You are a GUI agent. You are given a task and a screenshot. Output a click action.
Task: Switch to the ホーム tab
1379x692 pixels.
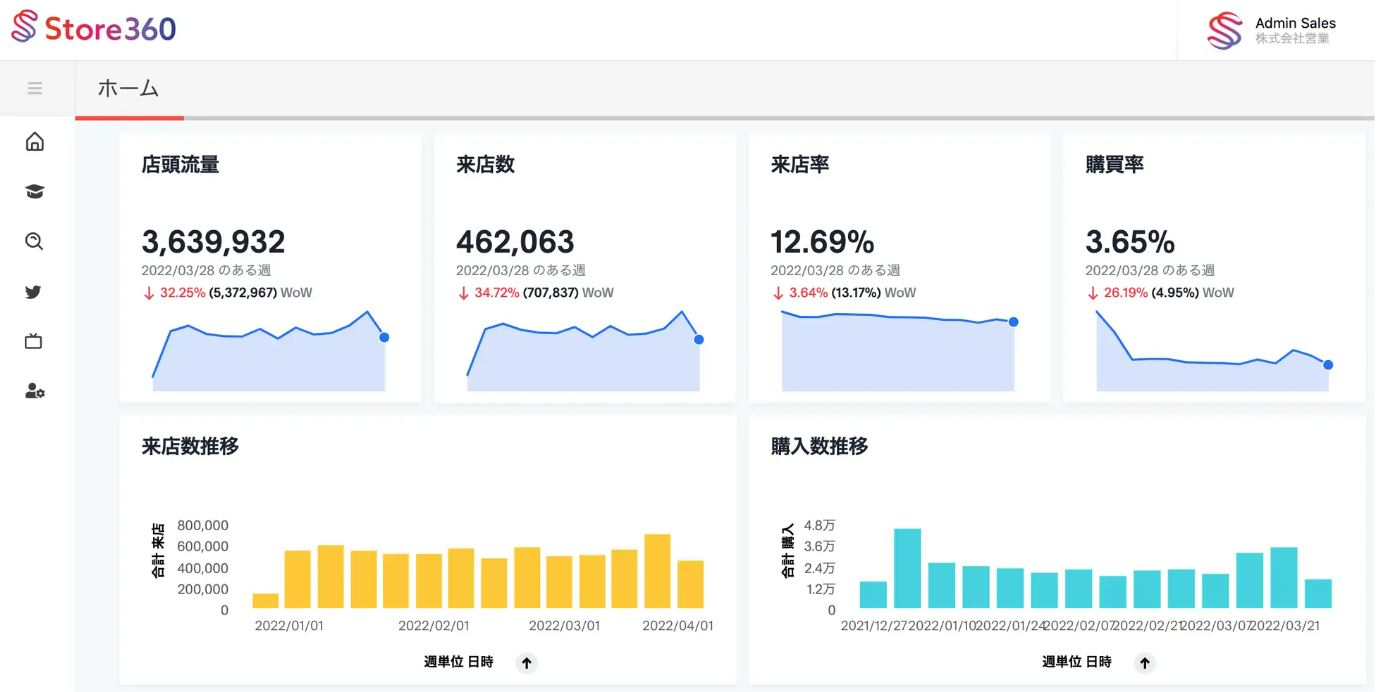128,88
